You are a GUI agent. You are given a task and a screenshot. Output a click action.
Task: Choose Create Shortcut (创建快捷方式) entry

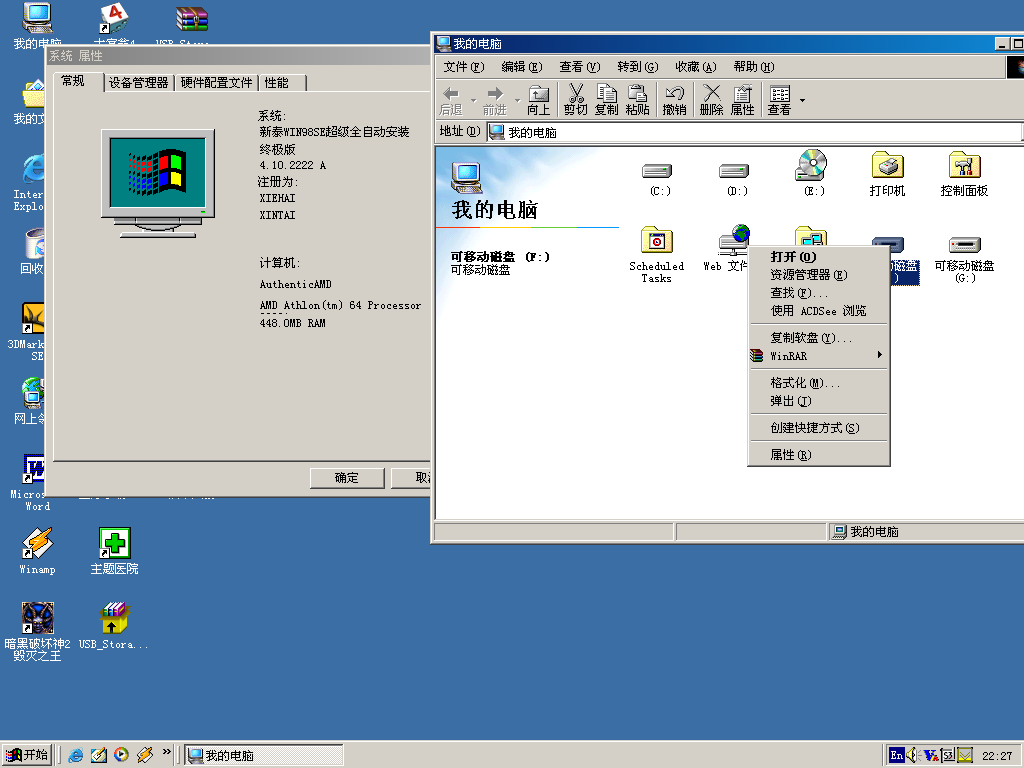818,428
